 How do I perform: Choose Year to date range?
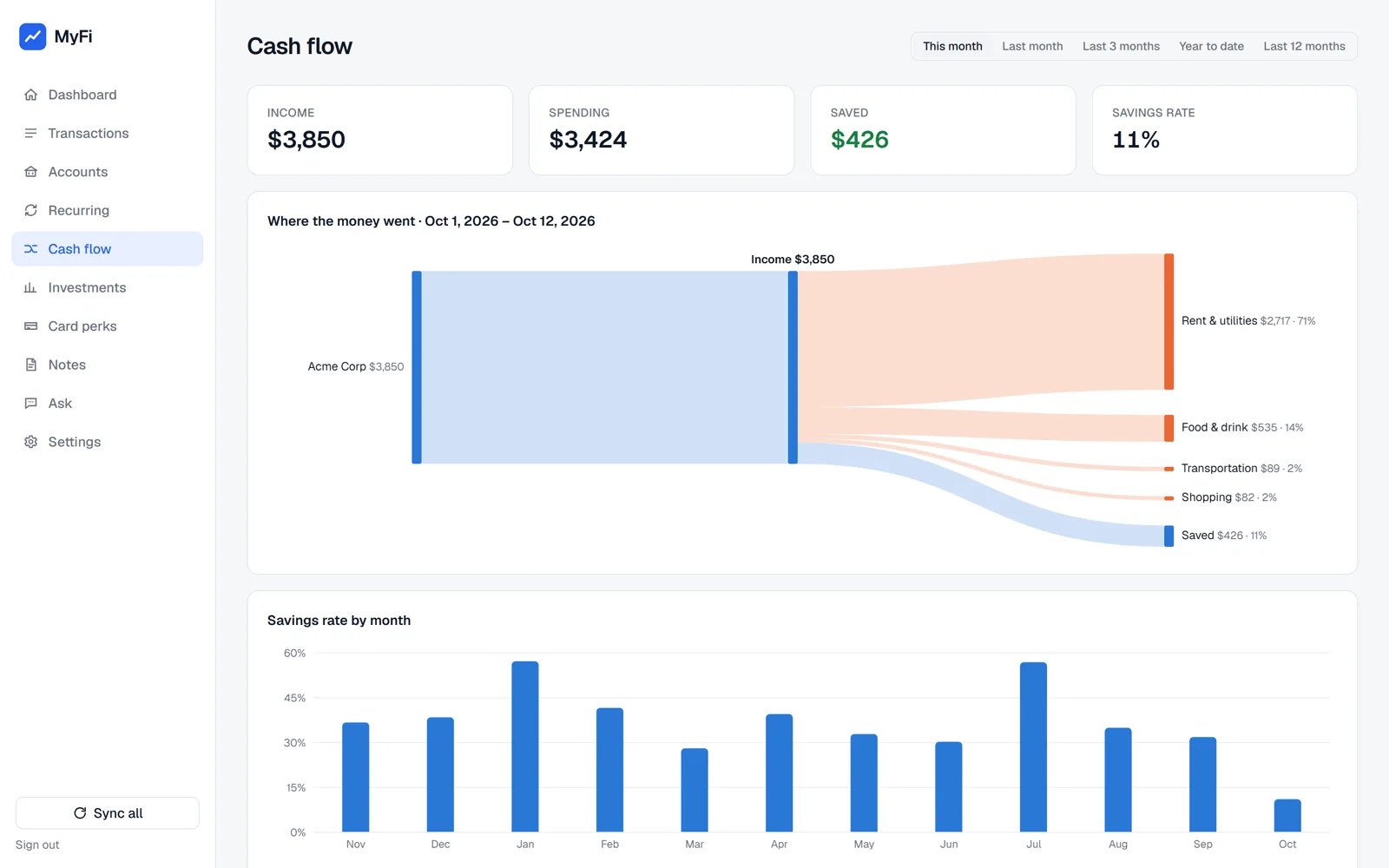1211,46
